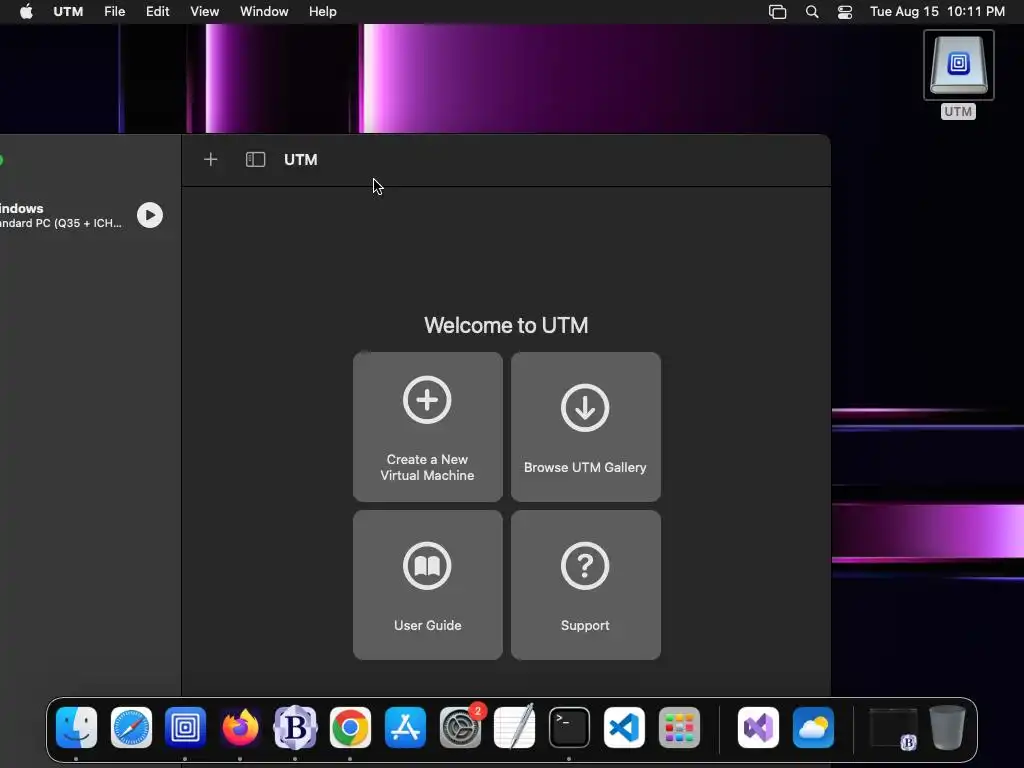Screen dimensions: 1024x768
Task: Open the Trash from the Dock
Action: coord(948,727)
